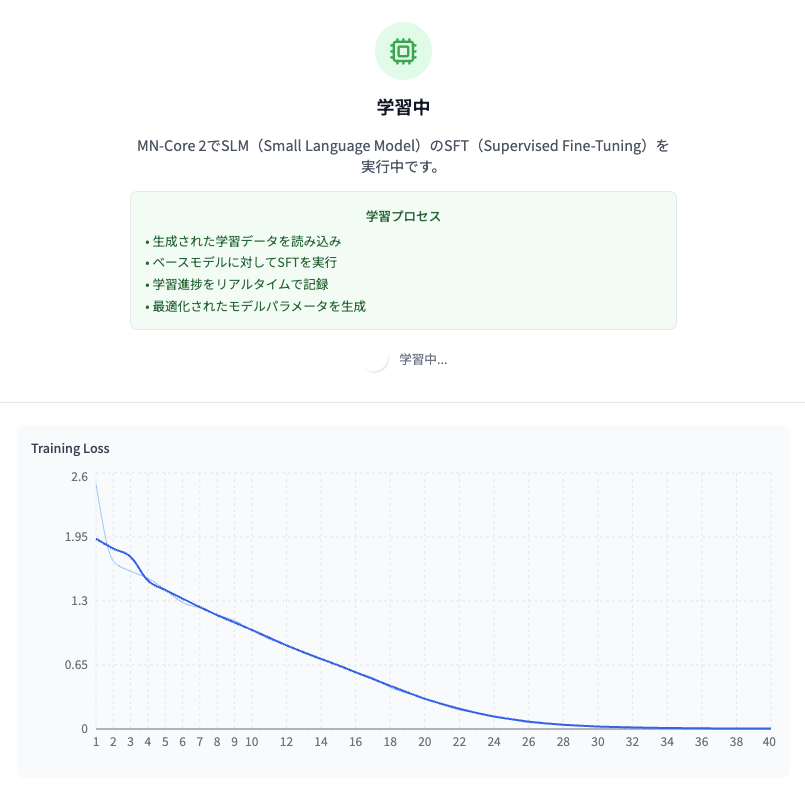
Task: Click the 2.6 y-axis label
Action: pos(80,477)
